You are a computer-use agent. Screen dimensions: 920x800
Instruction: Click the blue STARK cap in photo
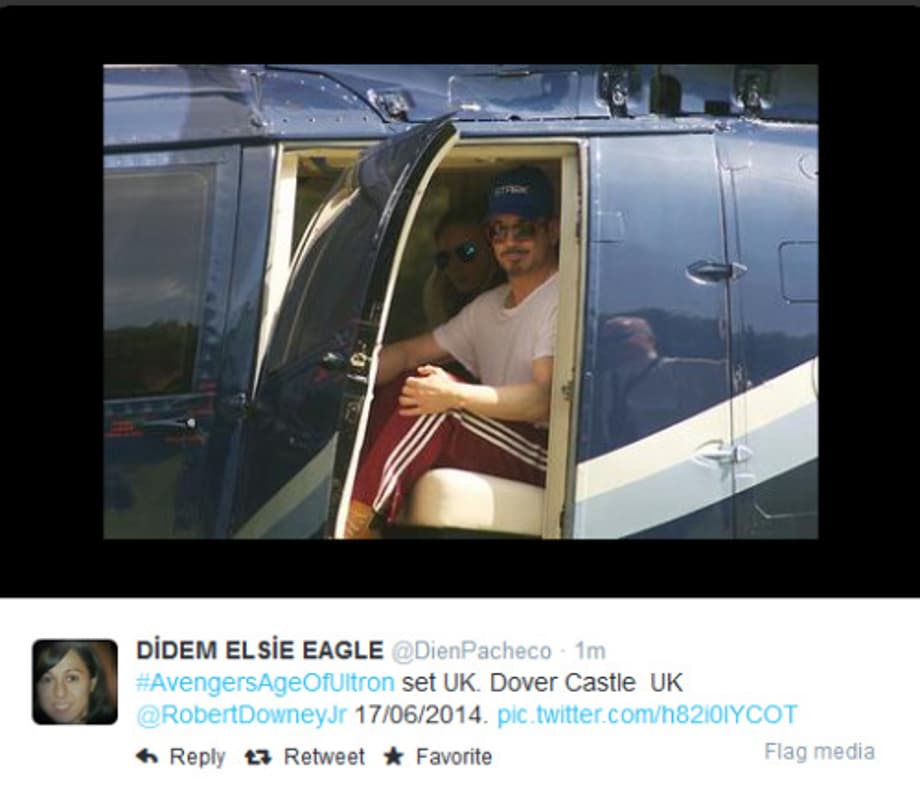pyautogui.click(x=519, y=194)
